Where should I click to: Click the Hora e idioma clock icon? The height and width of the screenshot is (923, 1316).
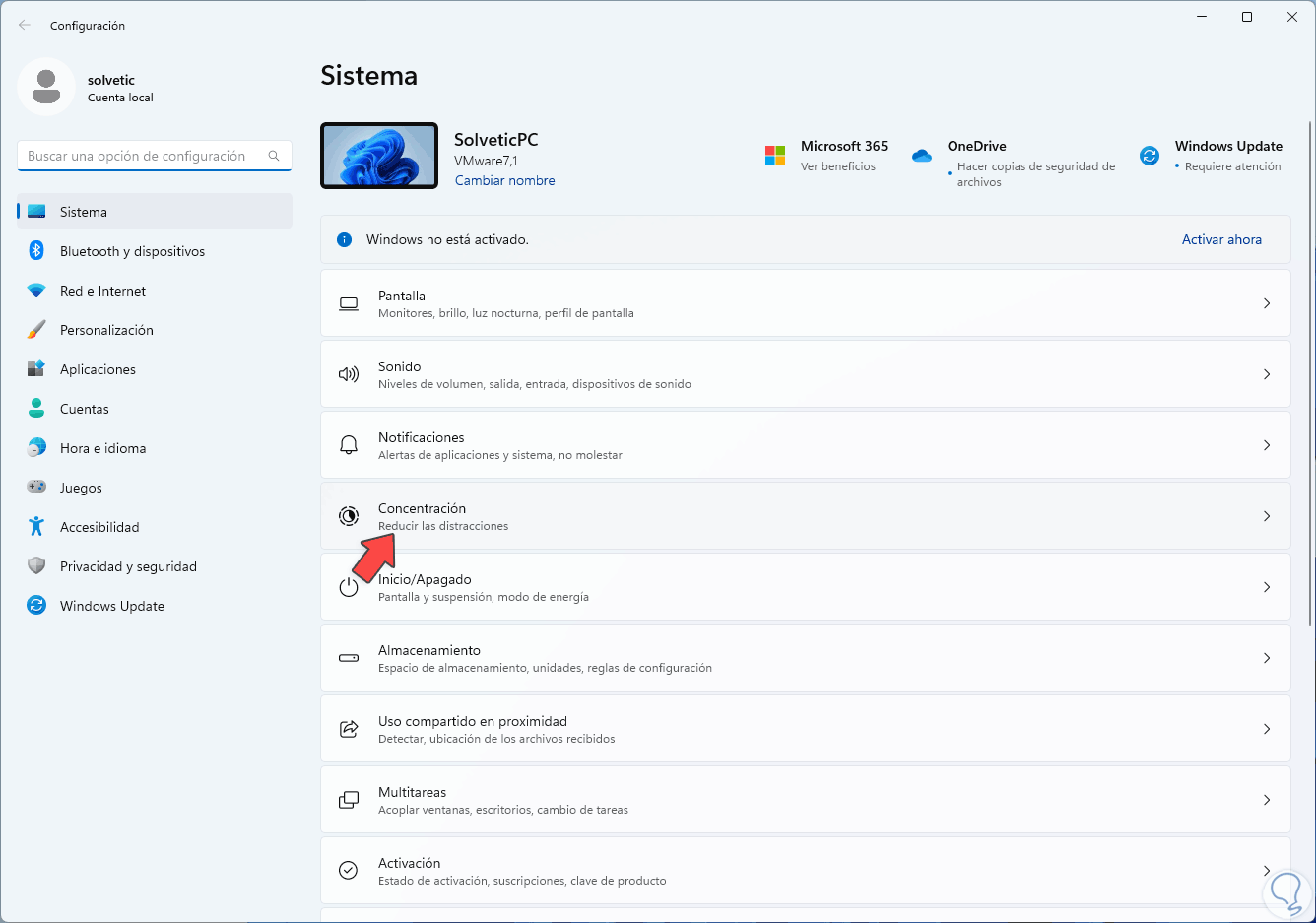point(36,448)
